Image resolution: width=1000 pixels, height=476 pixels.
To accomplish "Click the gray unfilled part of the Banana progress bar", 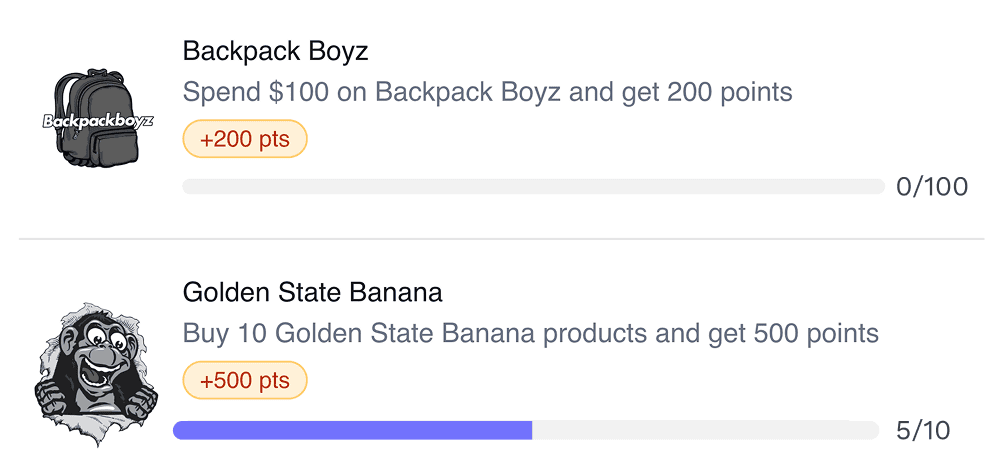I will [705, 430].
